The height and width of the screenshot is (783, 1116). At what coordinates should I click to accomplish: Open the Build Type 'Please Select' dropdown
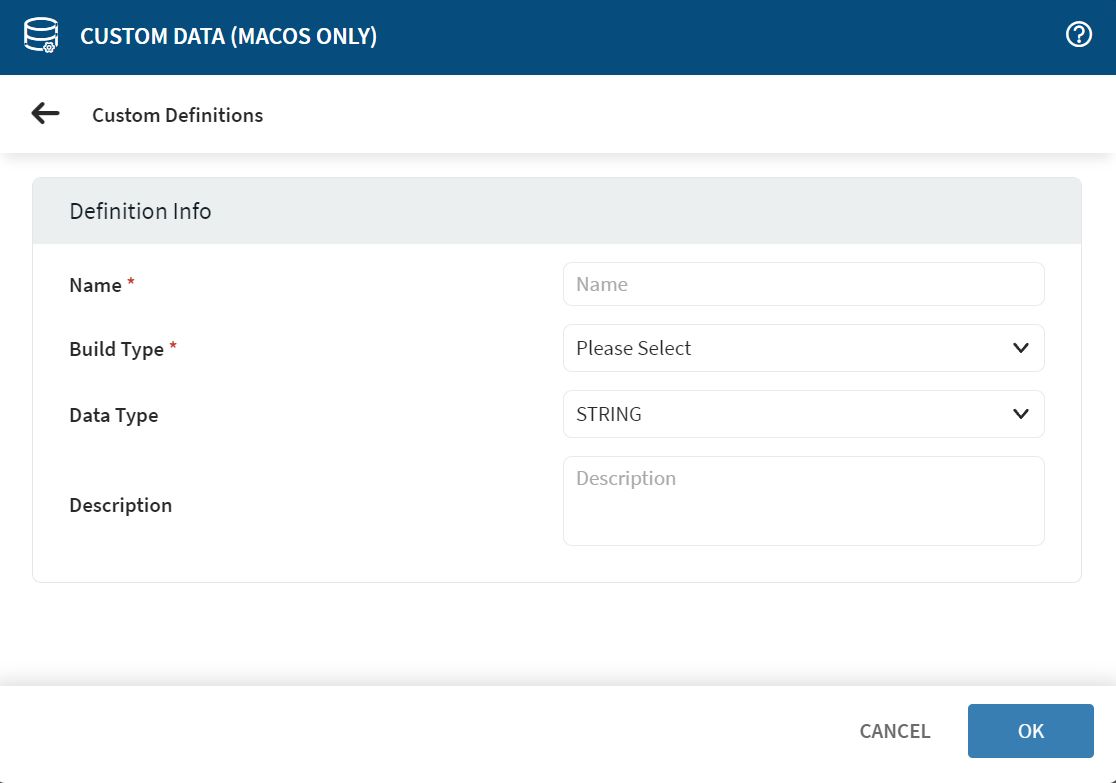pos(790,348)
